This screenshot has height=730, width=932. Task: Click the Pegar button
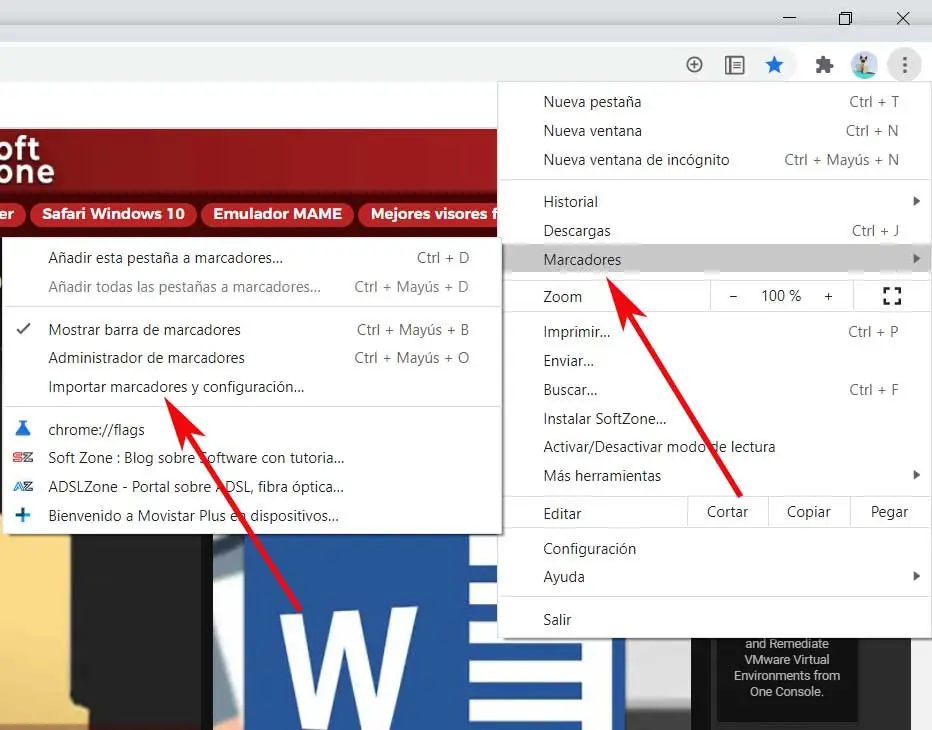[889, 512]
